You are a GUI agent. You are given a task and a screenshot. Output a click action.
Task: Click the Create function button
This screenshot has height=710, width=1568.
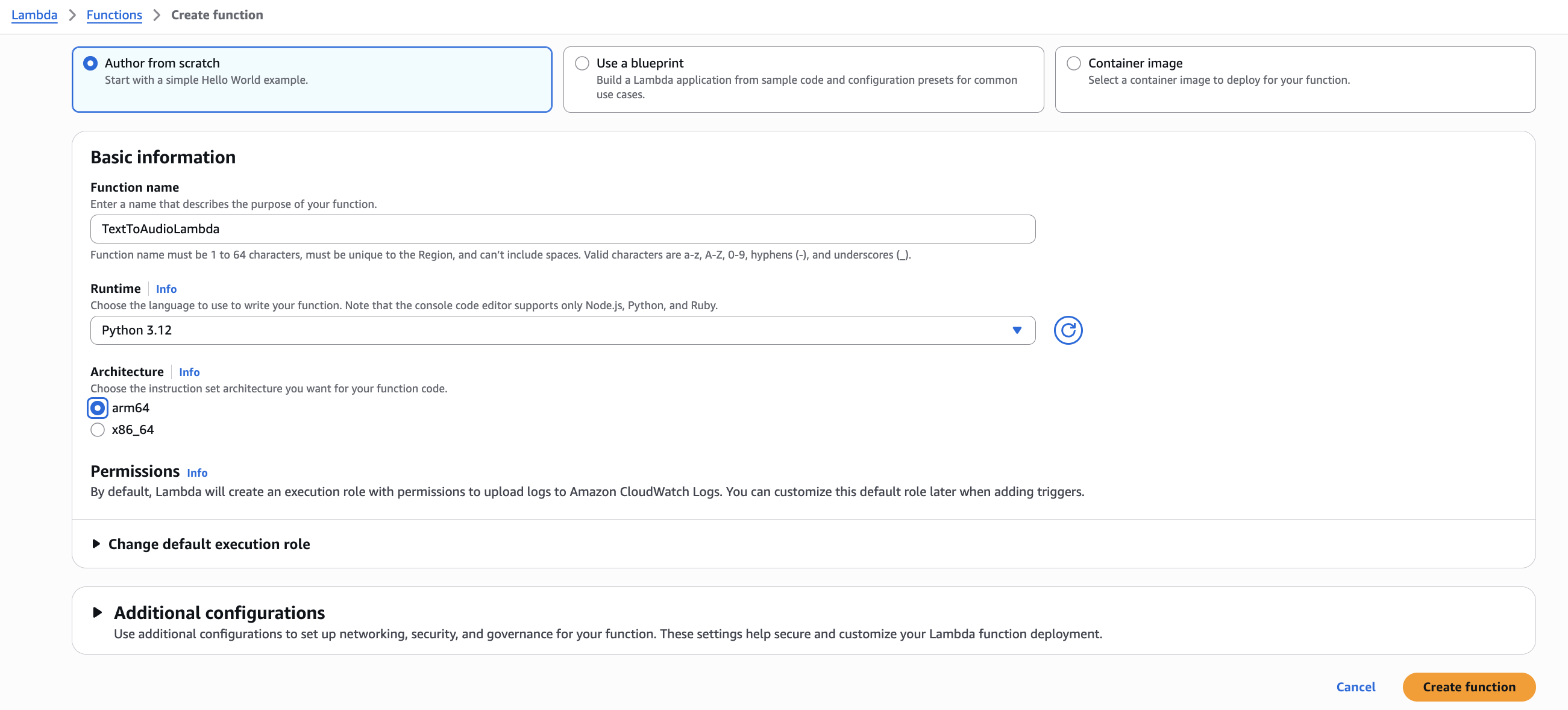[x=1469, y=687]
